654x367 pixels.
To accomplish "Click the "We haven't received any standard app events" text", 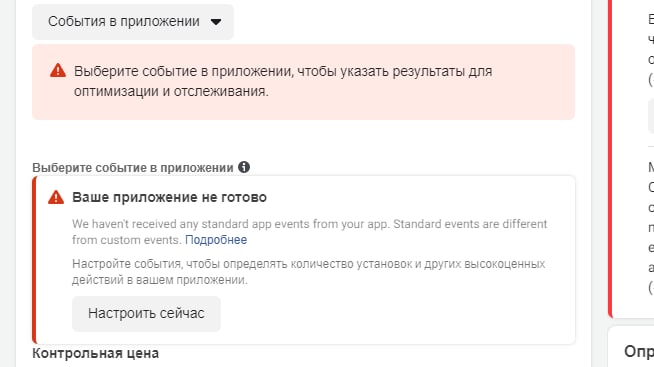I will 309,232.
